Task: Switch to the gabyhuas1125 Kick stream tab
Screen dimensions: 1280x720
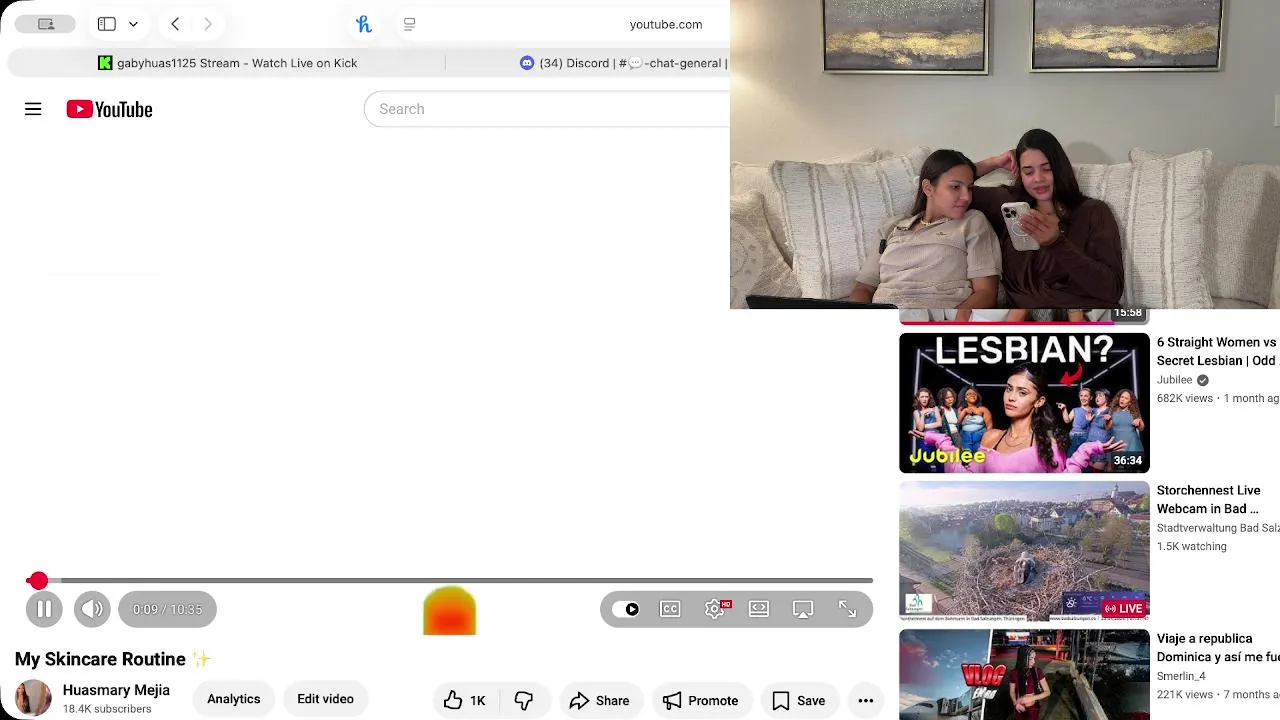Action: click(227, 63)
